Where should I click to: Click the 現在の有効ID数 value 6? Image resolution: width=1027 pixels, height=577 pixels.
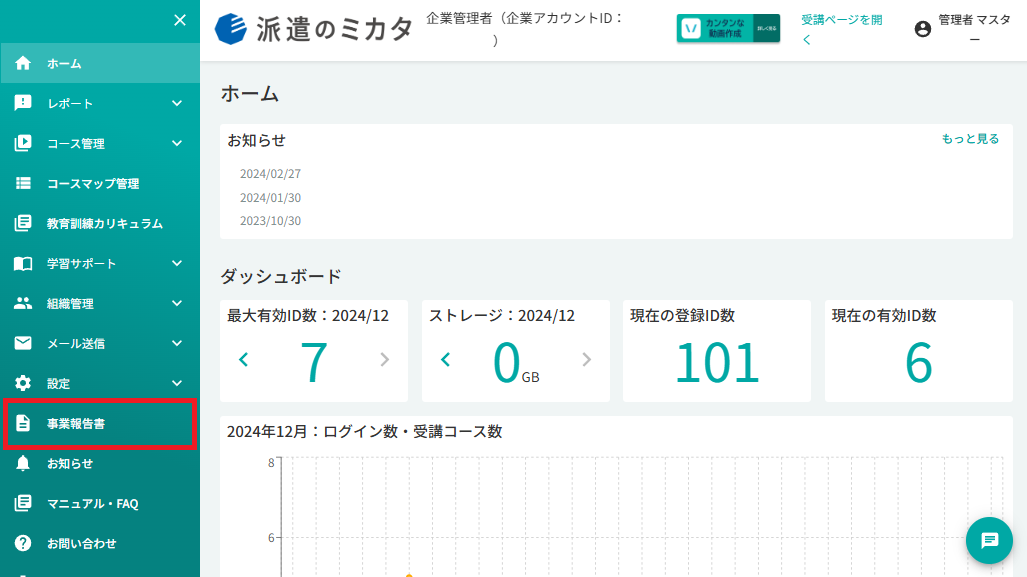tap(918, 362)
